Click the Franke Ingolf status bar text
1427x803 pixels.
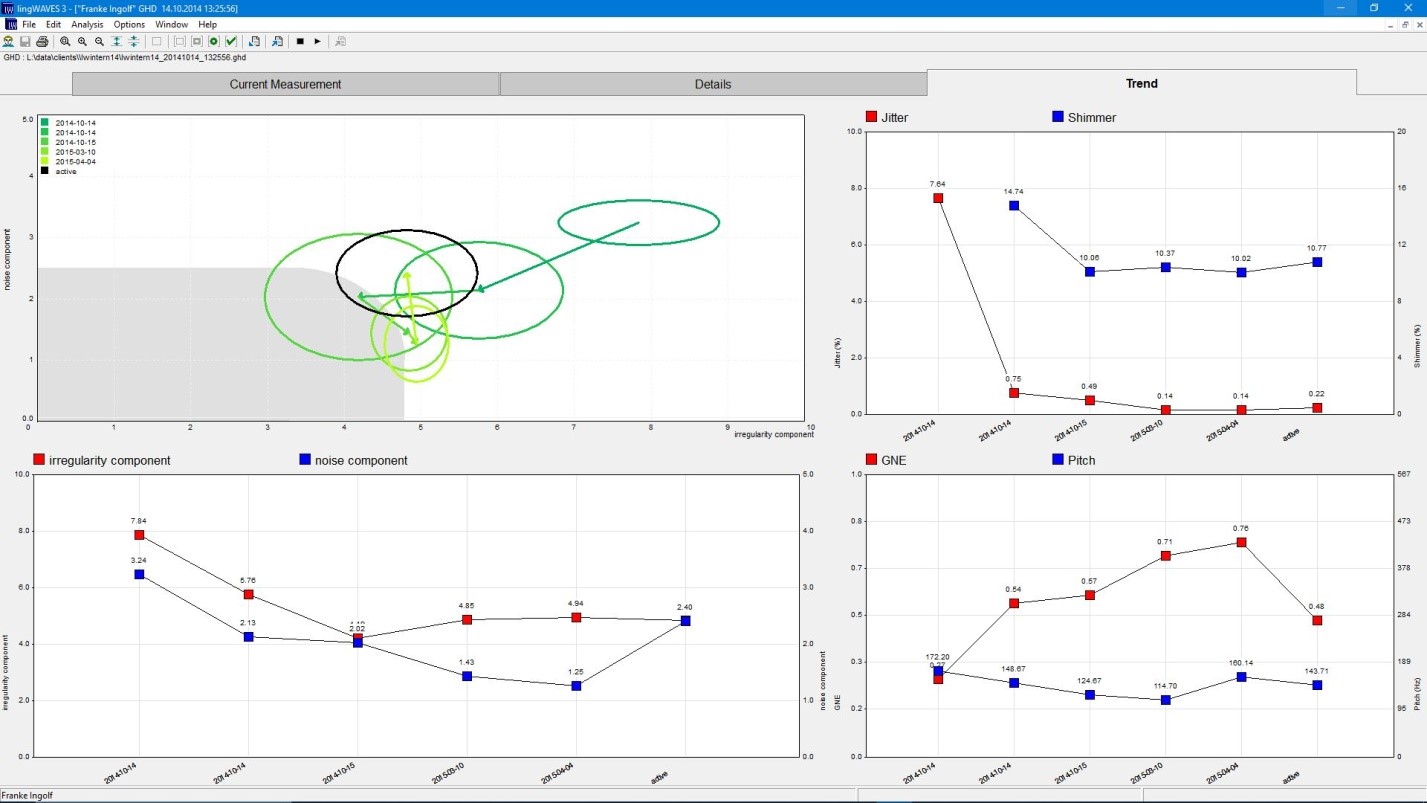27,795
